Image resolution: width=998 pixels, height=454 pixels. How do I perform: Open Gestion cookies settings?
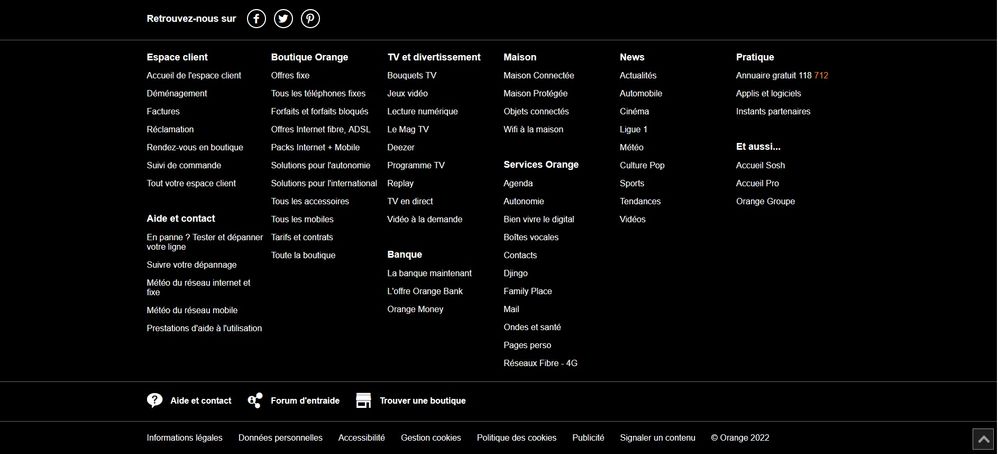point(431,437)
